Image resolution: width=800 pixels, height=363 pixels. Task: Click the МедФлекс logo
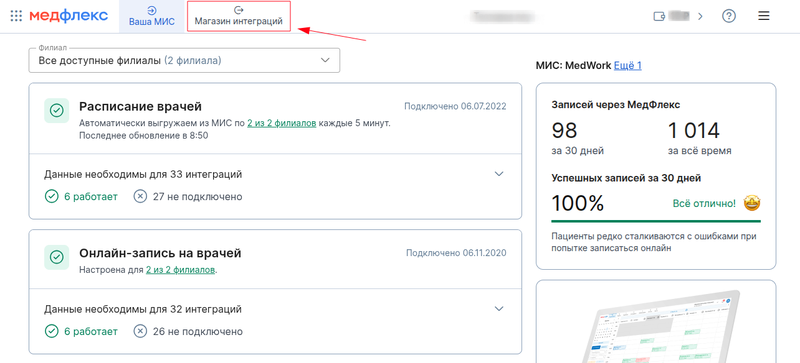68,16
